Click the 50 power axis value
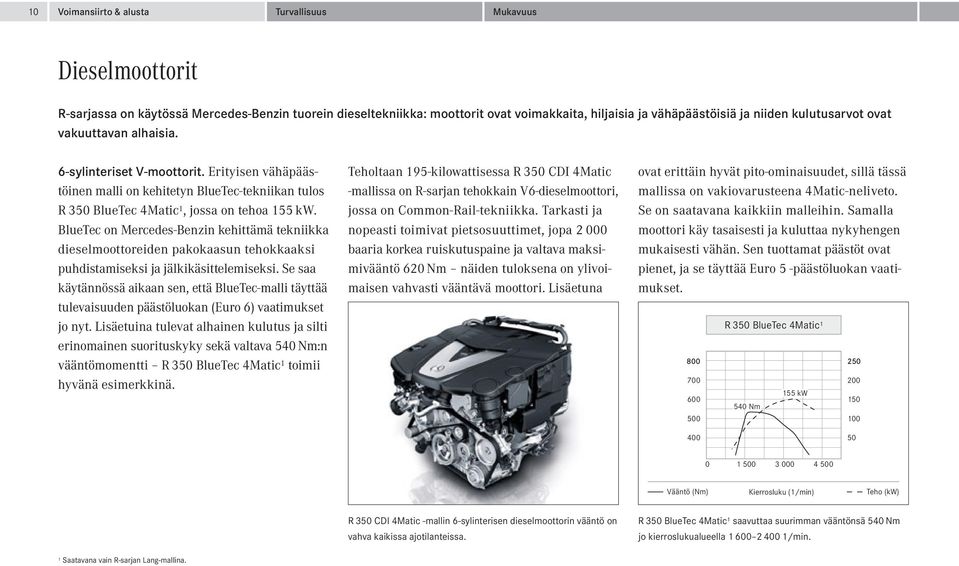959x566 pixels. click(x=851, y=438)
